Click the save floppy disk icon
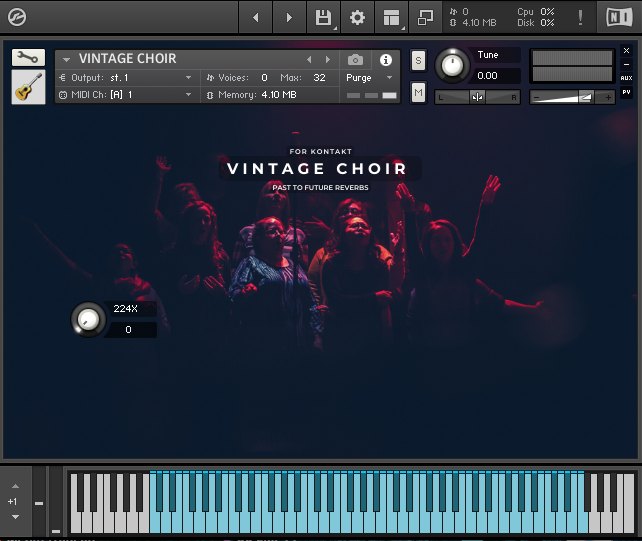Image resolution: width=642 pixels, height=541 pixels. (x=323, y=18)
